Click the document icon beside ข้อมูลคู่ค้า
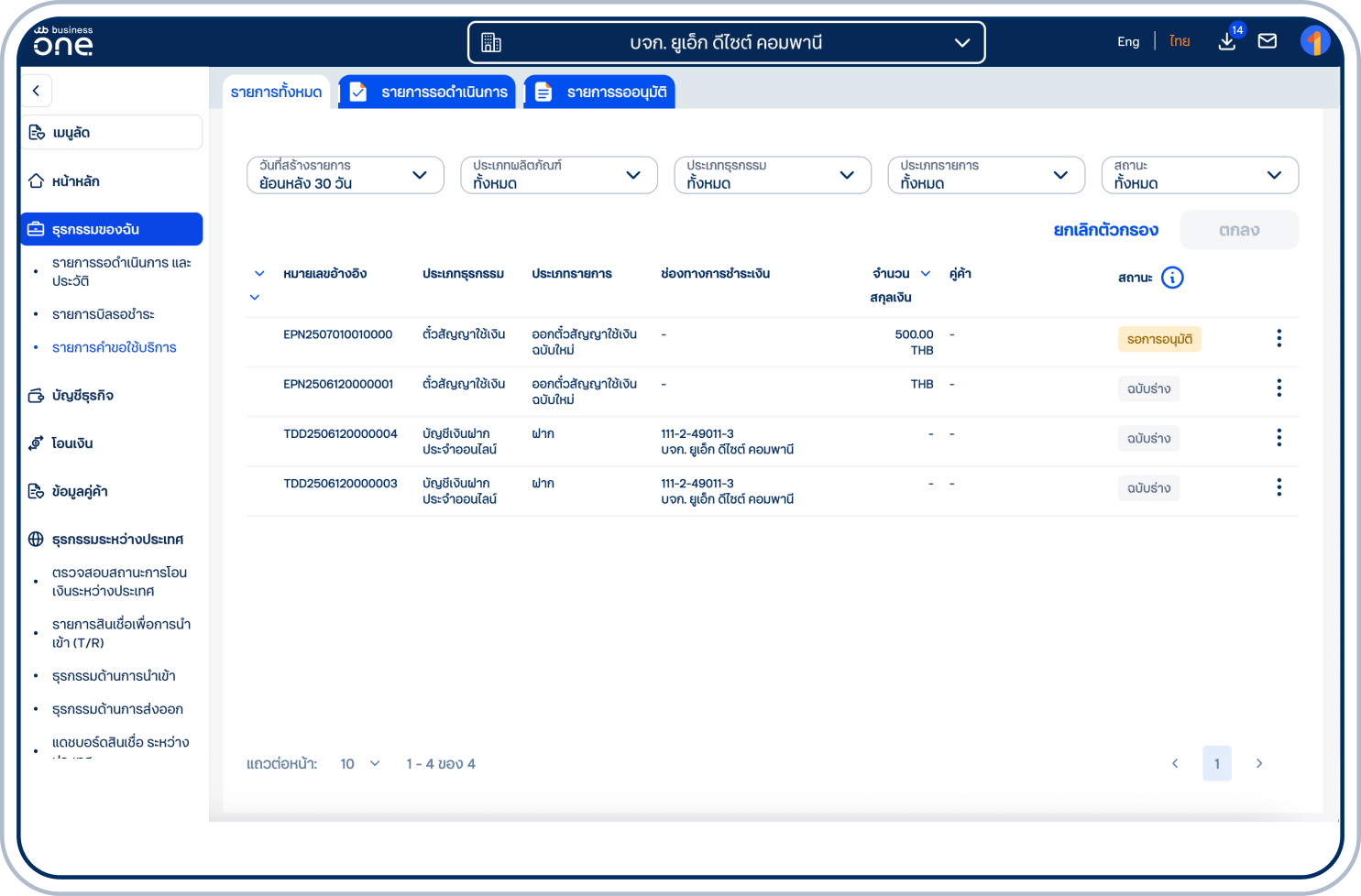Image resolution: width=1361 pixels, height=896 pixels. click(x=36, y=492)
